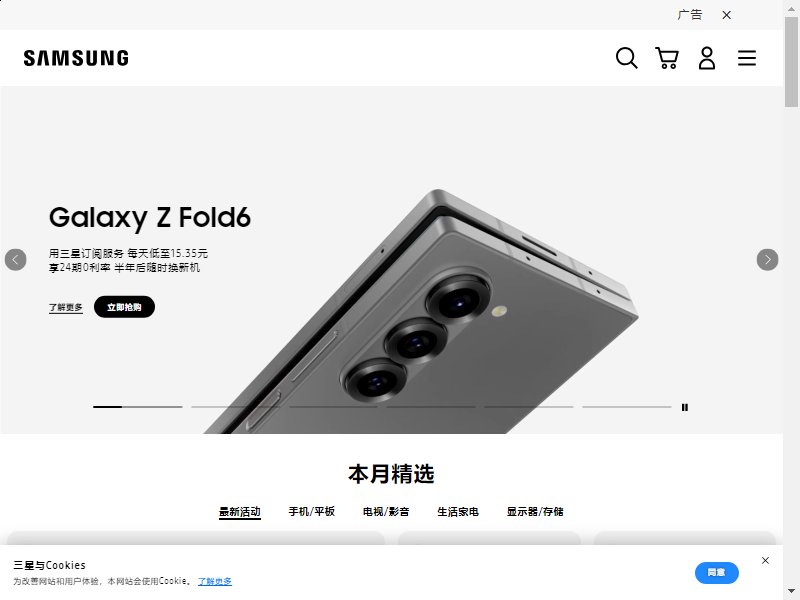The image size is (800, 600).
Task: Open the cookie 了解更多 link
Action: [215, 581]
